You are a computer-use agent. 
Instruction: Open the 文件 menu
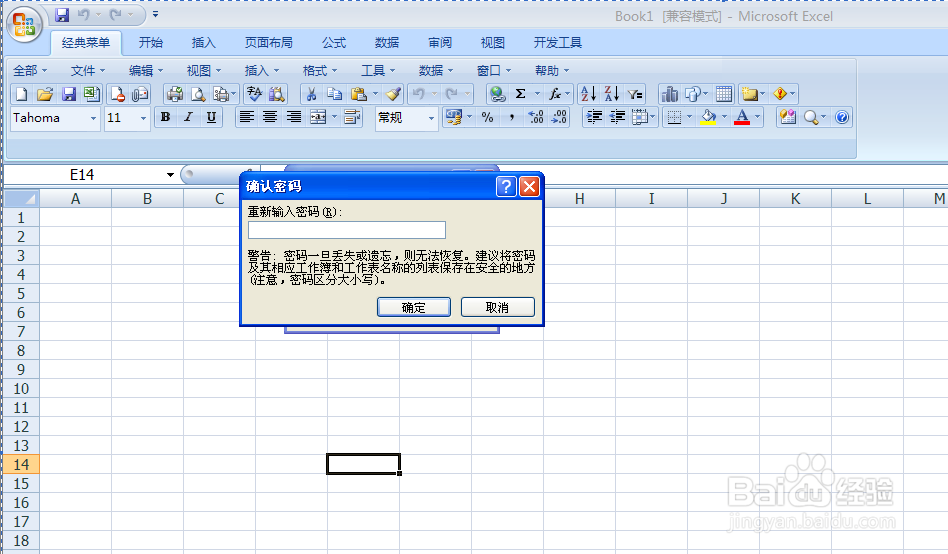tap(88, 71)
